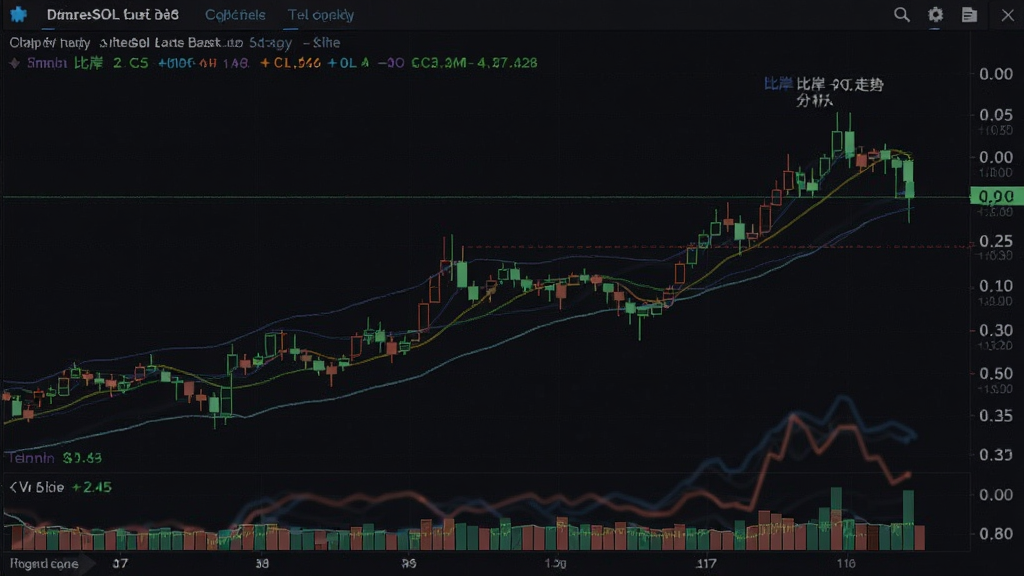The image size is (1024, 576).
Task: Click the 0.80 volume axis label
Action: tap(996, 534)
